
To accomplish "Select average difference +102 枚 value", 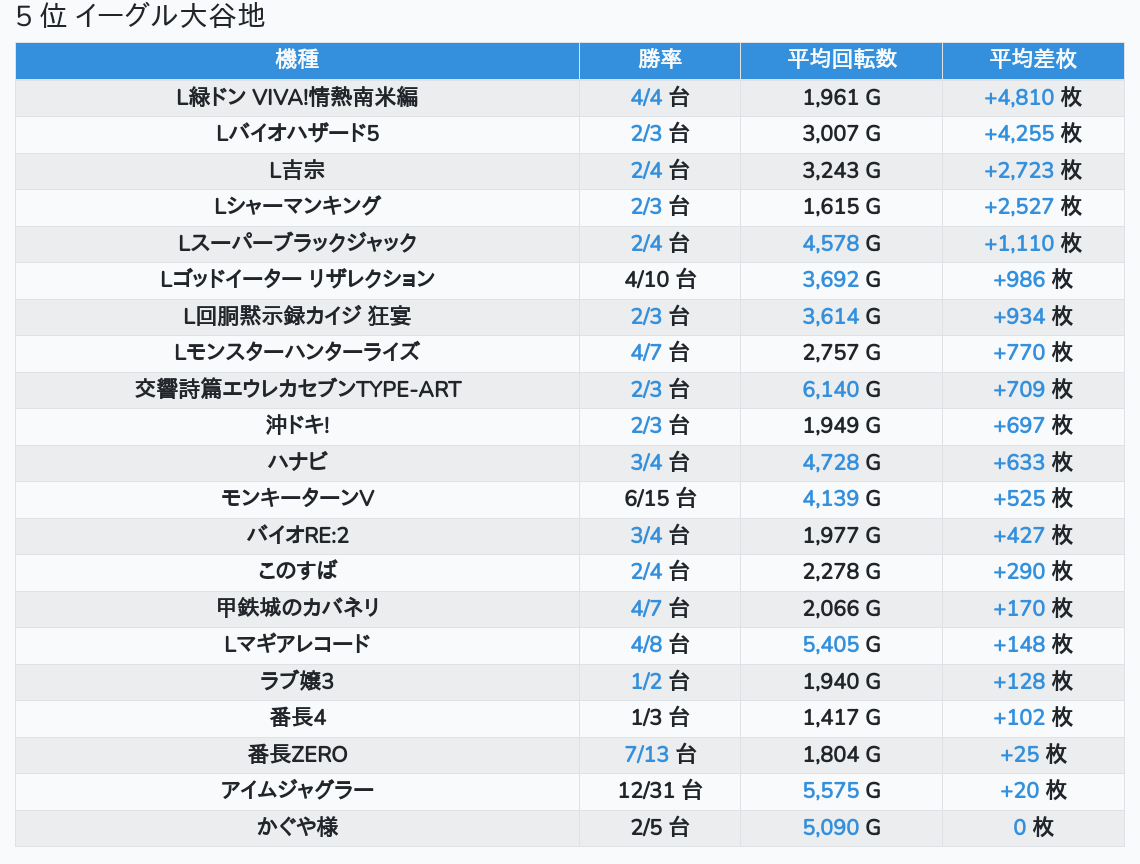I will pyautogui.click(x=1032, y=718).
